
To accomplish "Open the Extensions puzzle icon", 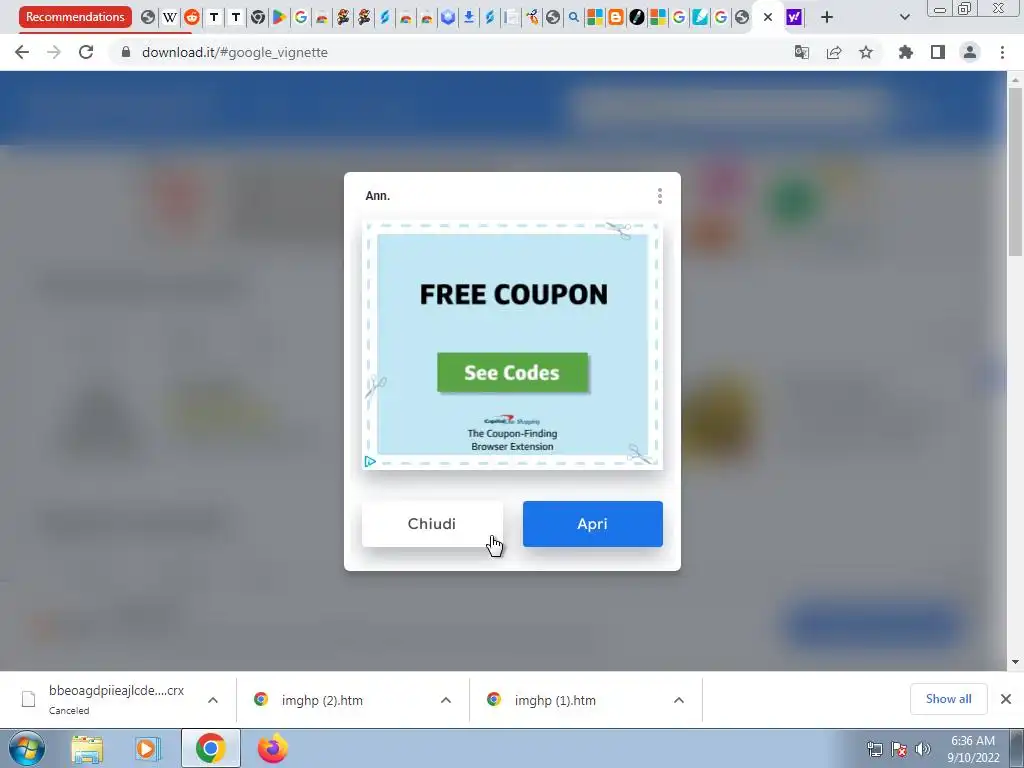I will (906, 52).
